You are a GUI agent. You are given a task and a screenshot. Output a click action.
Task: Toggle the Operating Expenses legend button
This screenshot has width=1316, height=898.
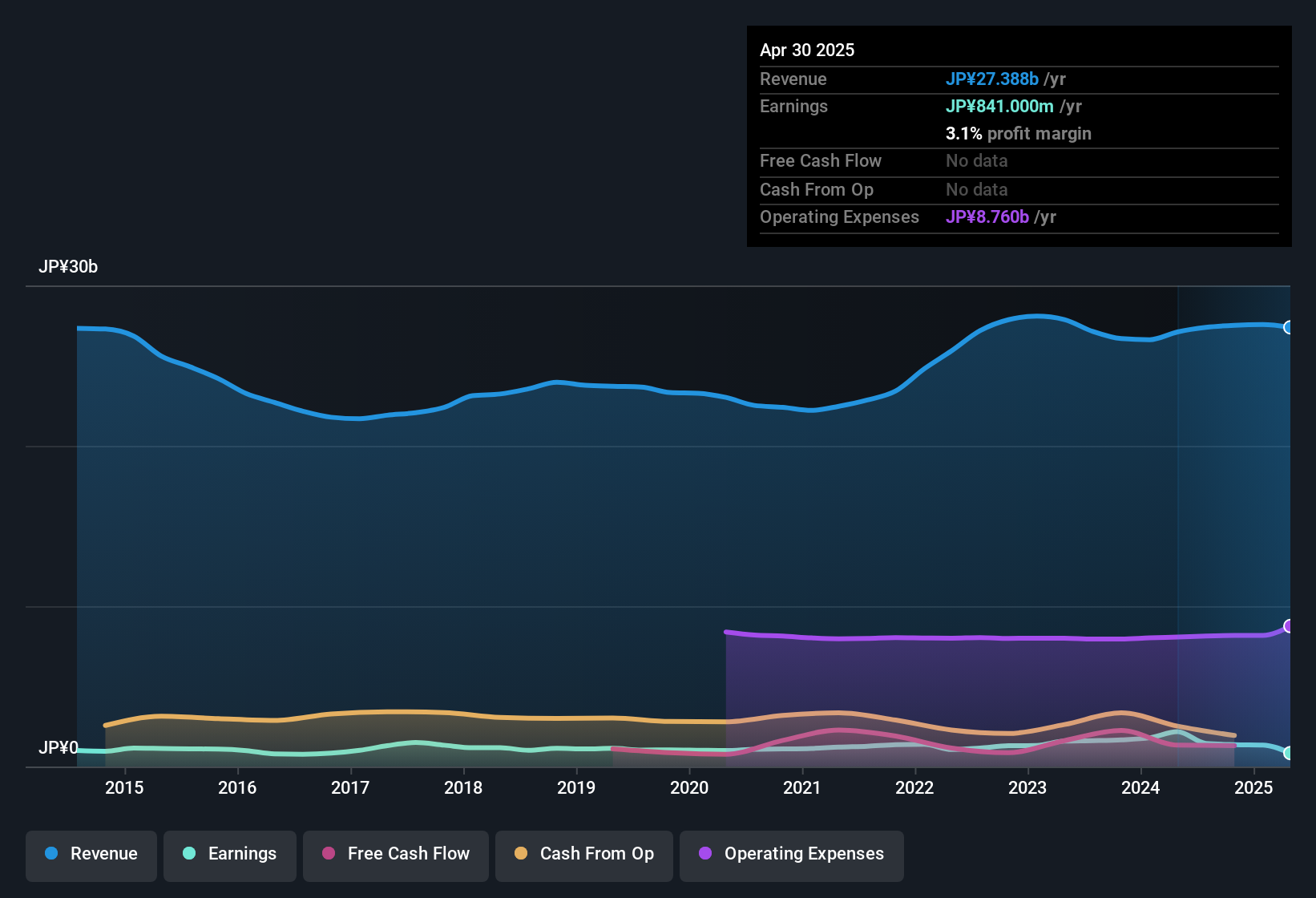point(792,855)
